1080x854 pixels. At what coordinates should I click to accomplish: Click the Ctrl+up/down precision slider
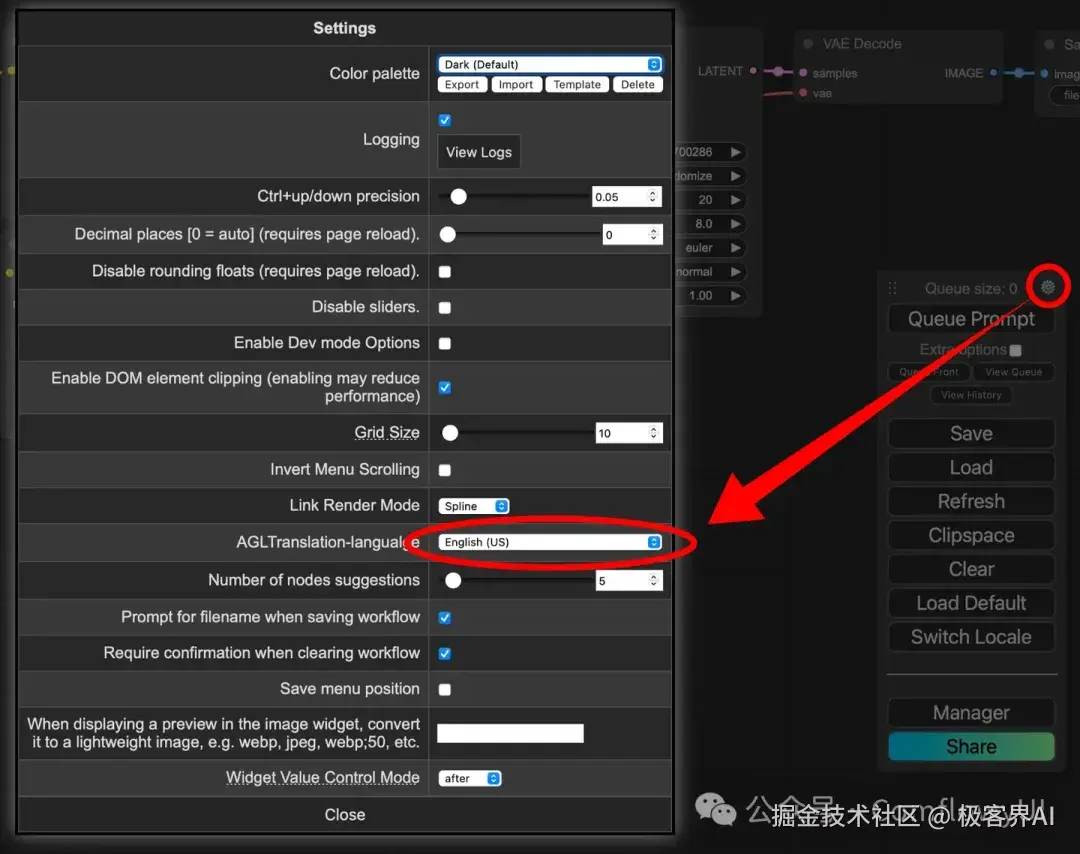515,197
